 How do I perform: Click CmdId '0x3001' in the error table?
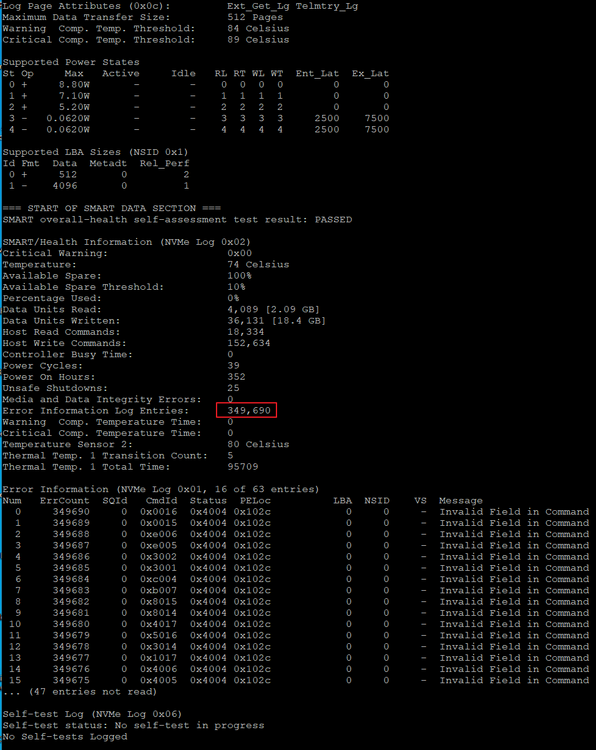click(x=158, y=568)
